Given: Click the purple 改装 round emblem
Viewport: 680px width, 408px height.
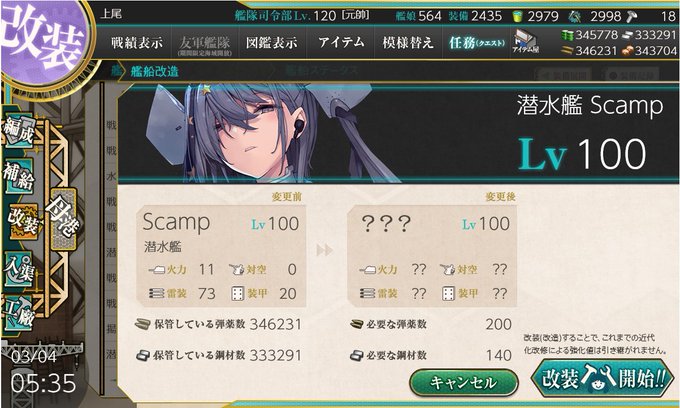Looking at the screenshot, I should pos(45,43).
